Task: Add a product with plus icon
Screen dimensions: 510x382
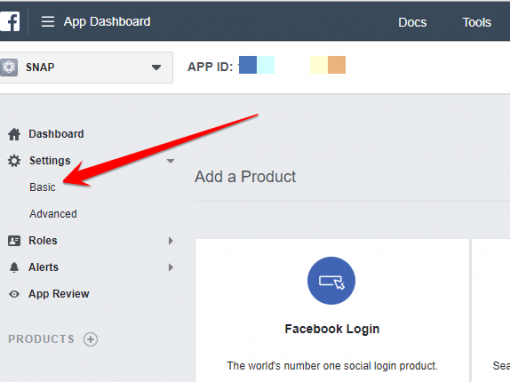Action: pyautogui.click(x=91, y=339)
